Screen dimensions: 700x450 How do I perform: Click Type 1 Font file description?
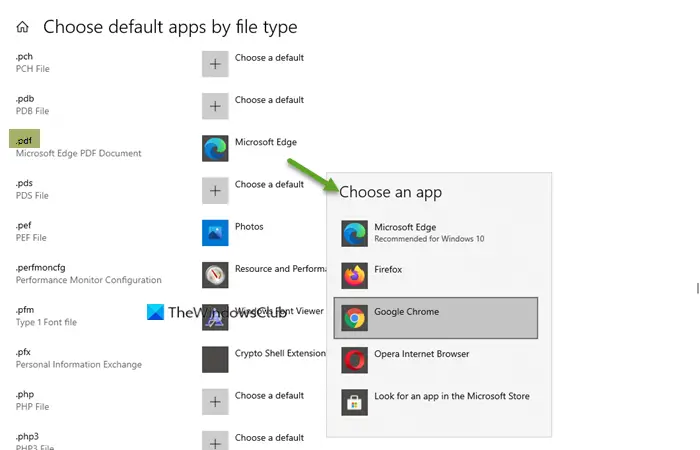pyautogui.click(x=46, y=322)
